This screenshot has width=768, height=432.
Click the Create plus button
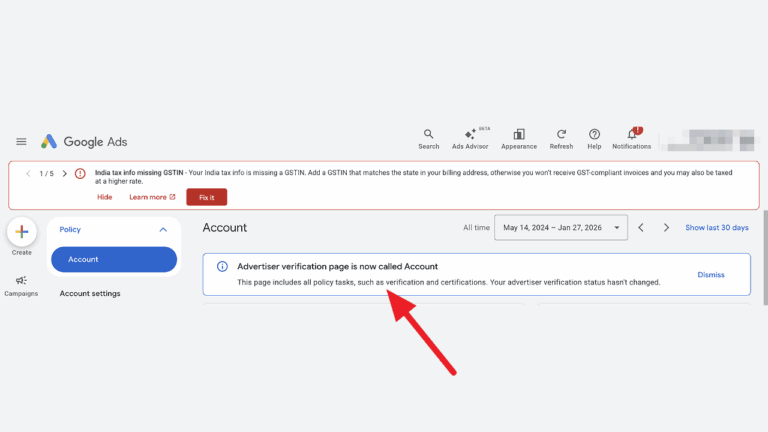(22, 232)
